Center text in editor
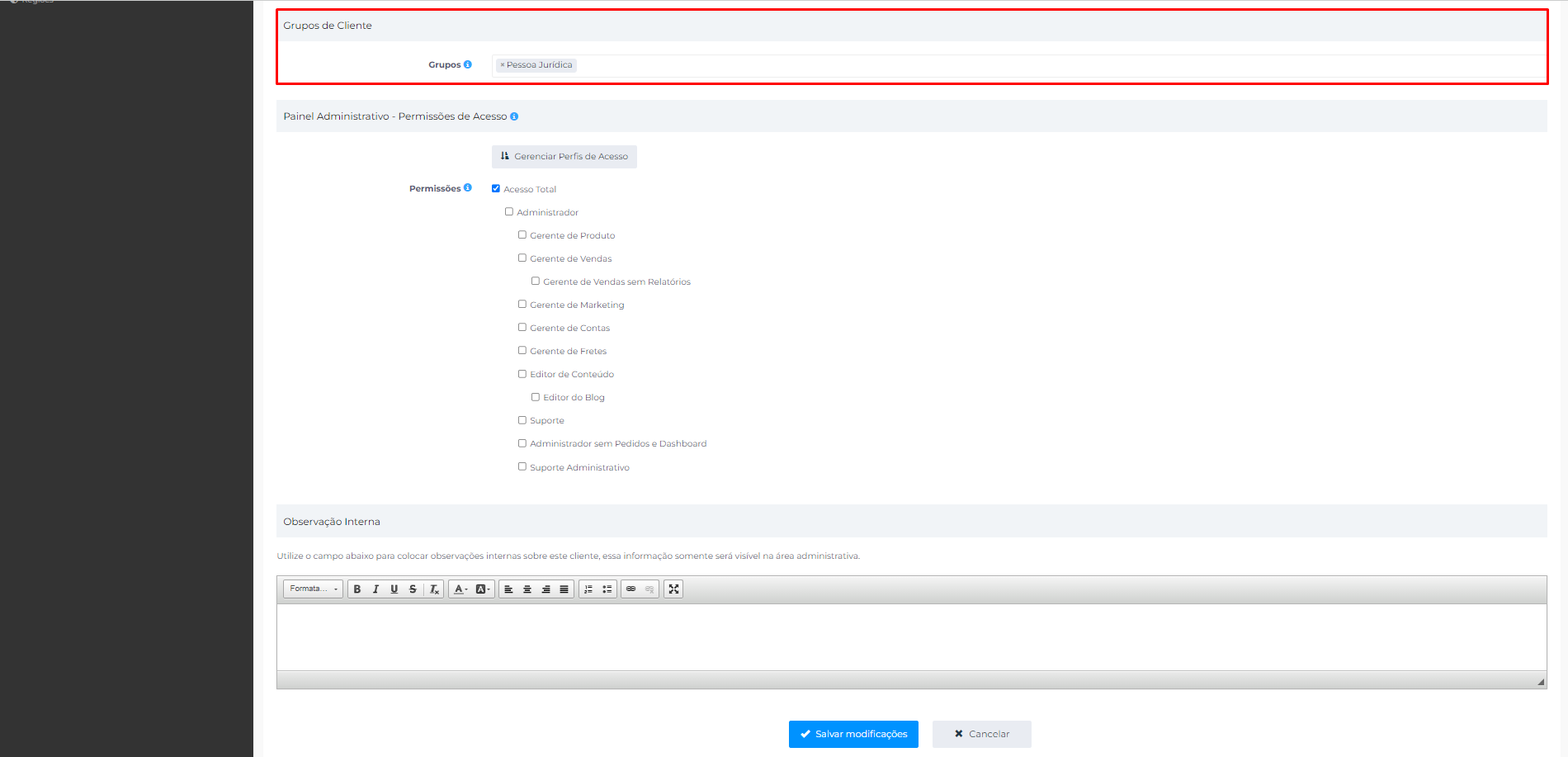The width and height of the screenshot is (1568, 757). 527,589
